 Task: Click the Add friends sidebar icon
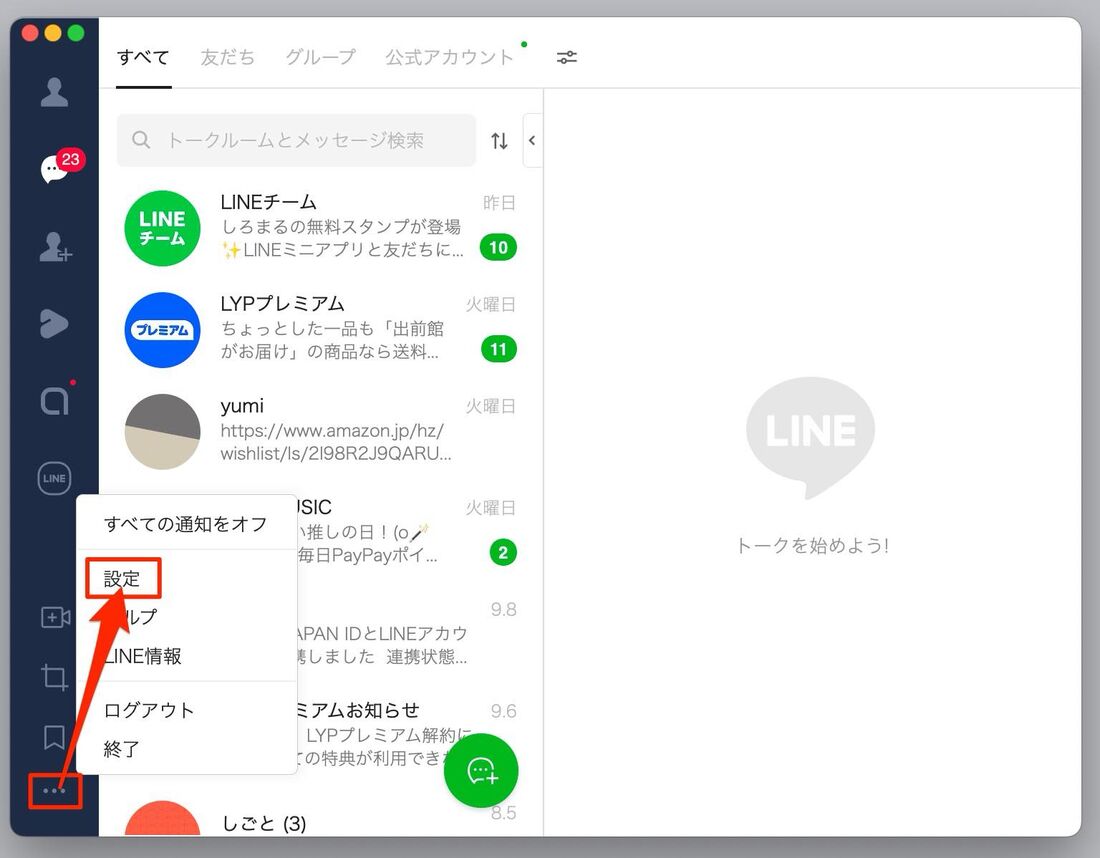[x=54, y=250]
